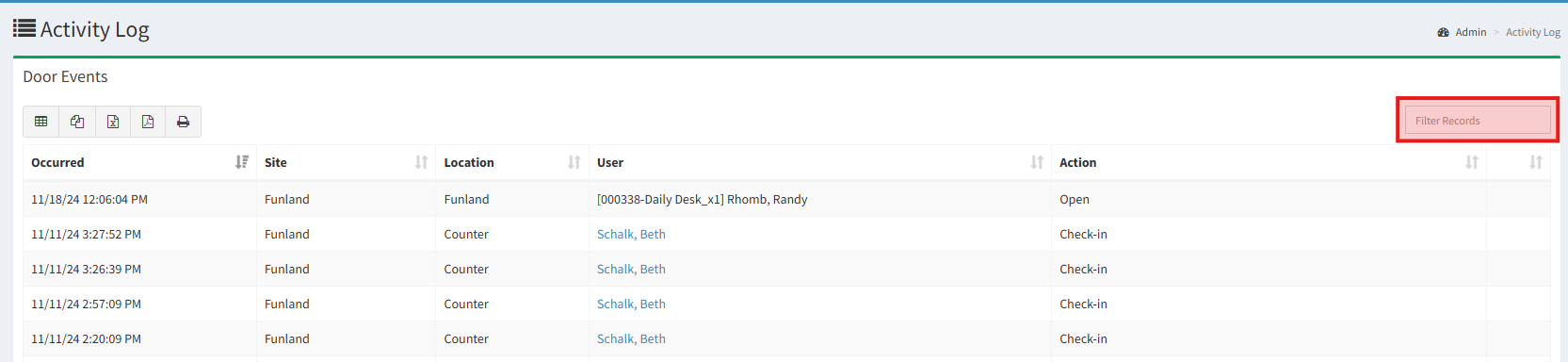The image size is (1568, 362).
Task: Go to Admin in breadcrumb
Action: coord(1470,32)
